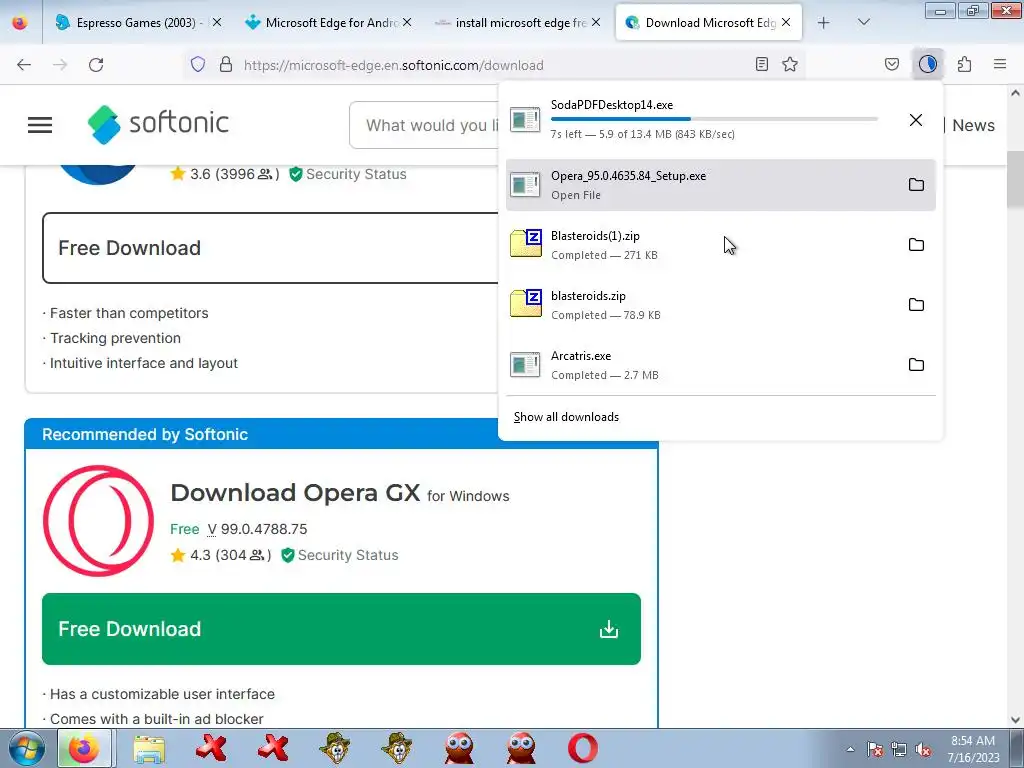The width and height of the screenshot is (1024, 768).
Task: Show Opera_95.0.4635.84_Setup.exe in folder
Action: 916,185
